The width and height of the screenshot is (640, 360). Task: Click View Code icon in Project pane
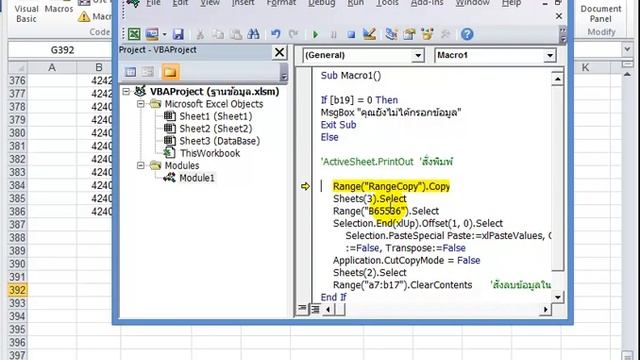[131, 72]
